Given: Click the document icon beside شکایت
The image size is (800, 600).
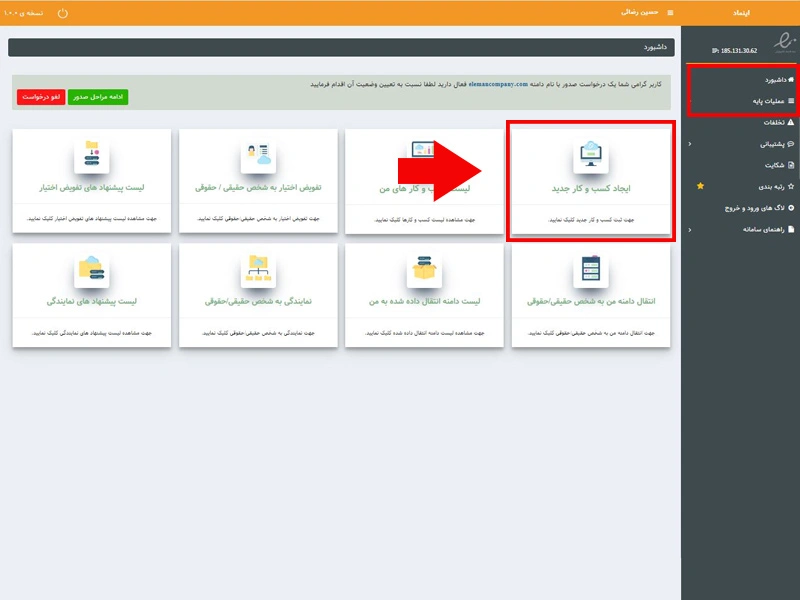Looking at the screenshot, I should coord(791,165).
